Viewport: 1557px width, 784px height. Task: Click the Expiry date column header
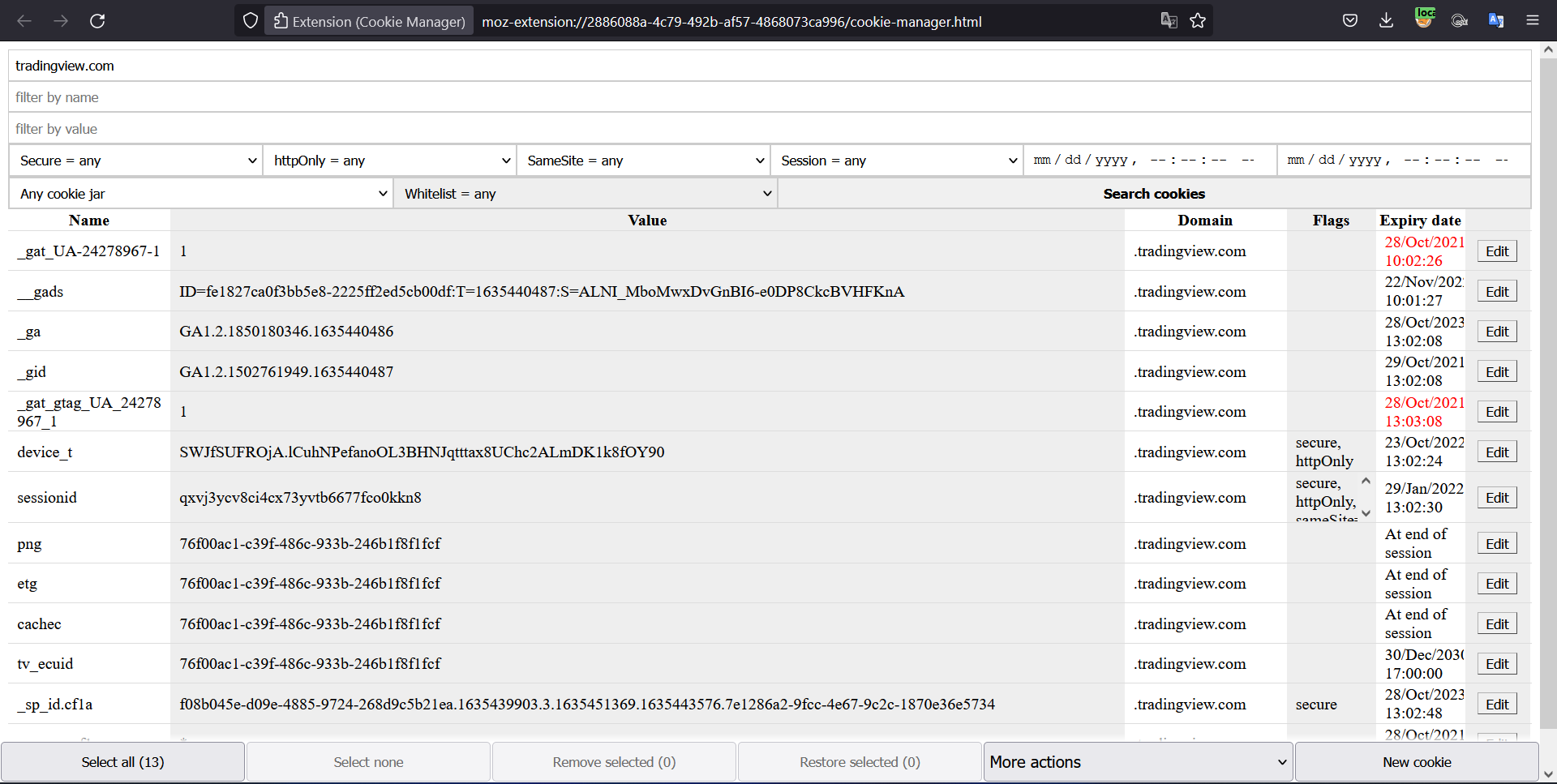click(x=1420, y=221)
